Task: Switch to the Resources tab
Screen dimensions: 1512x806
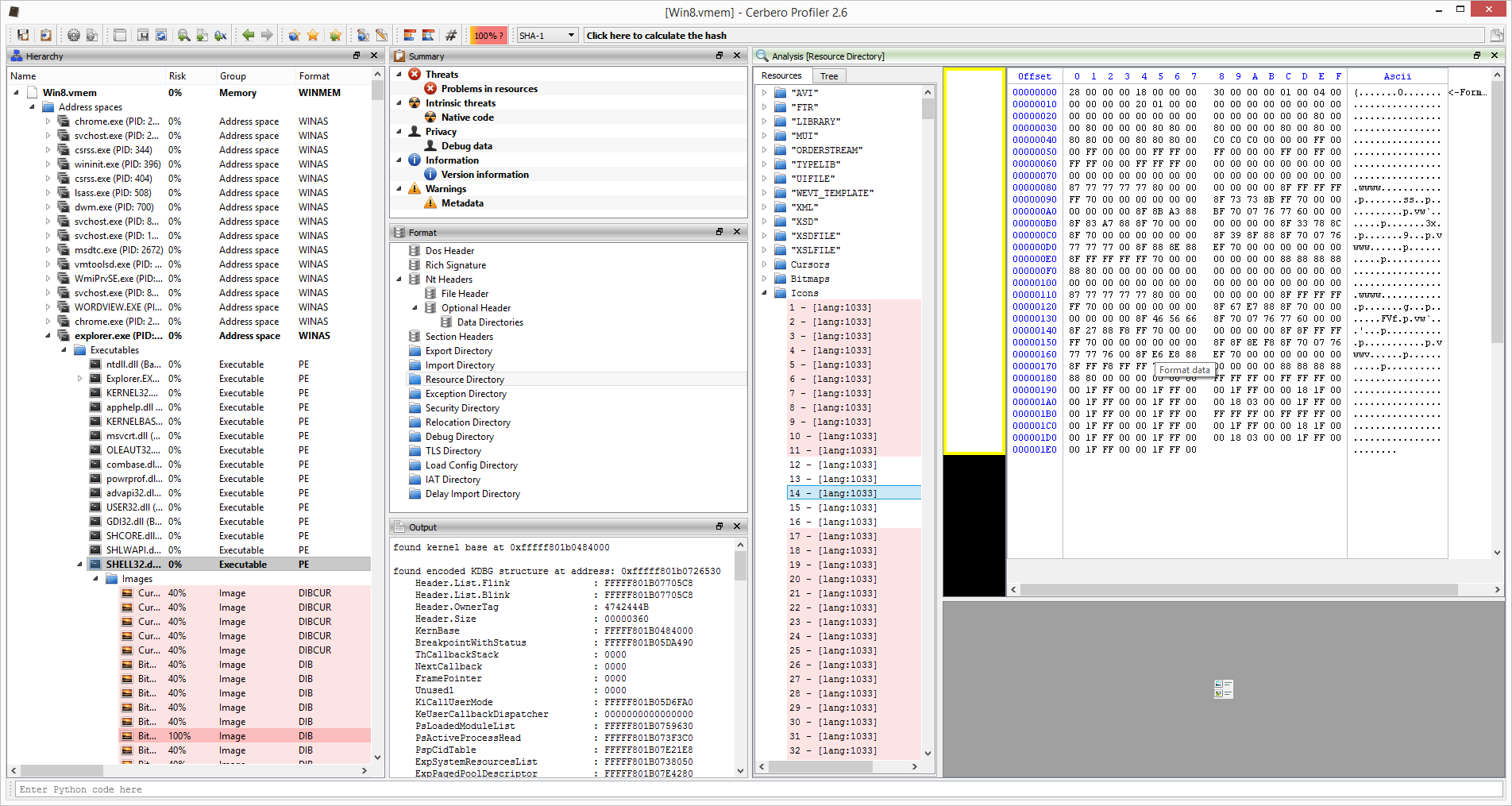Action: [x=781, y=75]
